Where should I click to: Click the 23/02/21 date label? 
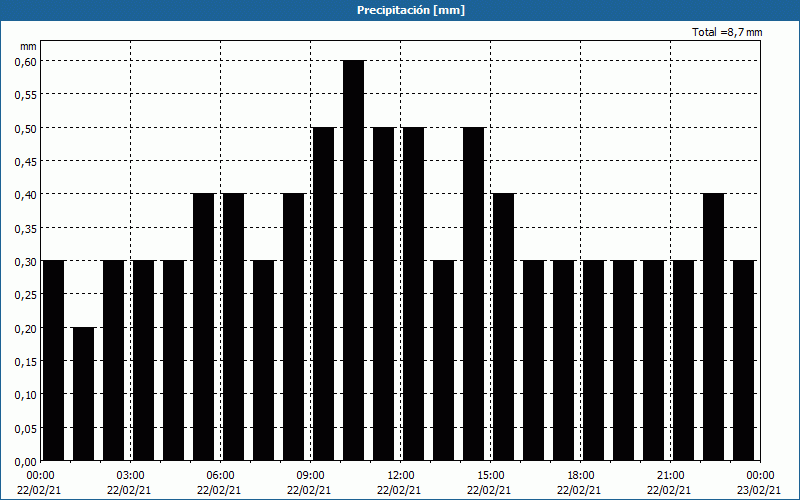[759, 490]
